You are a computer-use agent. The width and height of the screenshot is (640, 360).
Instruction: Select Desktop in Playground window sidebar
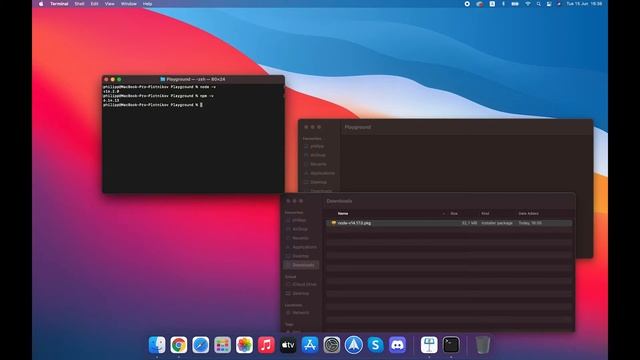click(x=318, y=182)
